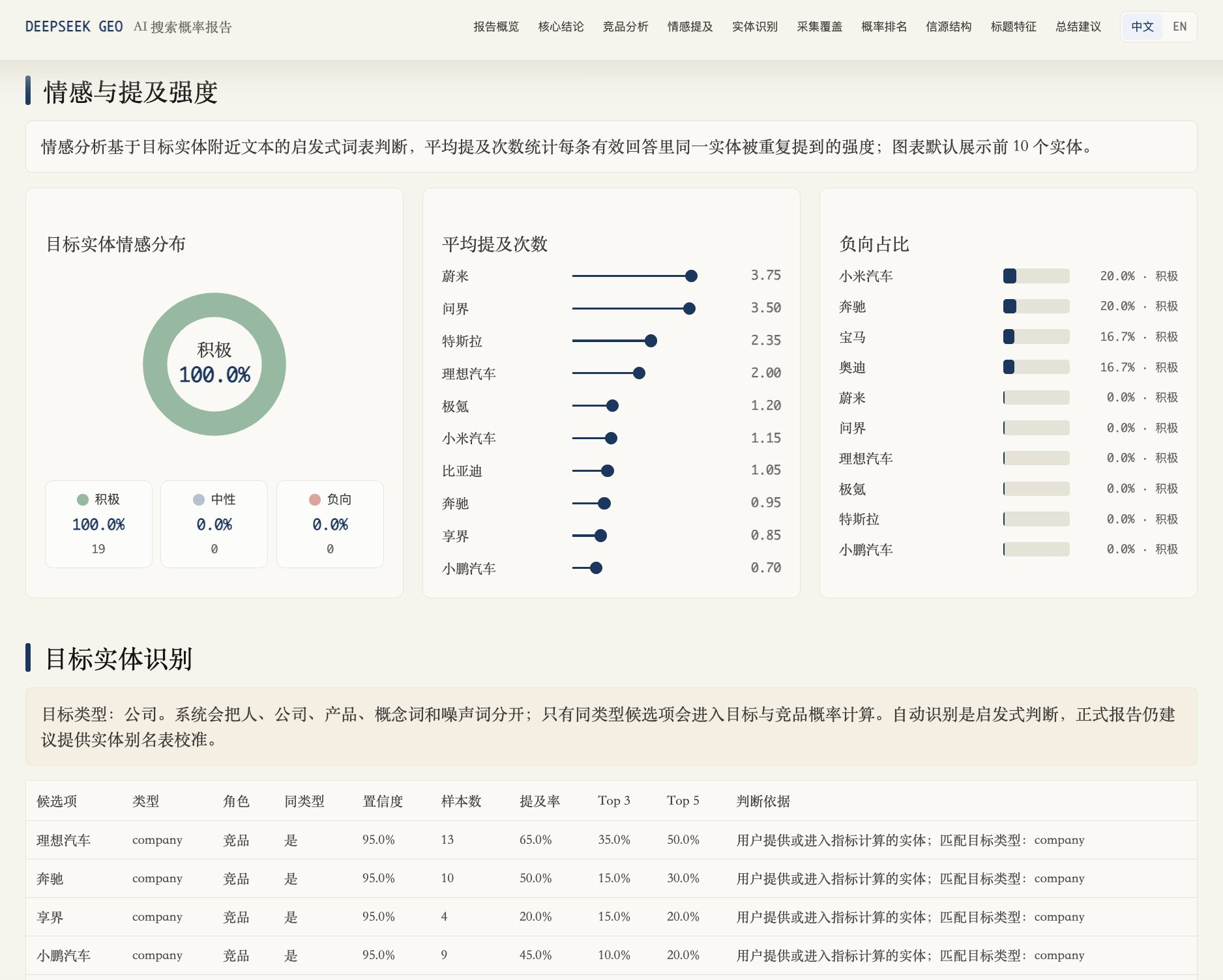Click the red 负向 legend dot
The image size is (1223, 980).
click(x=315, y=500)
